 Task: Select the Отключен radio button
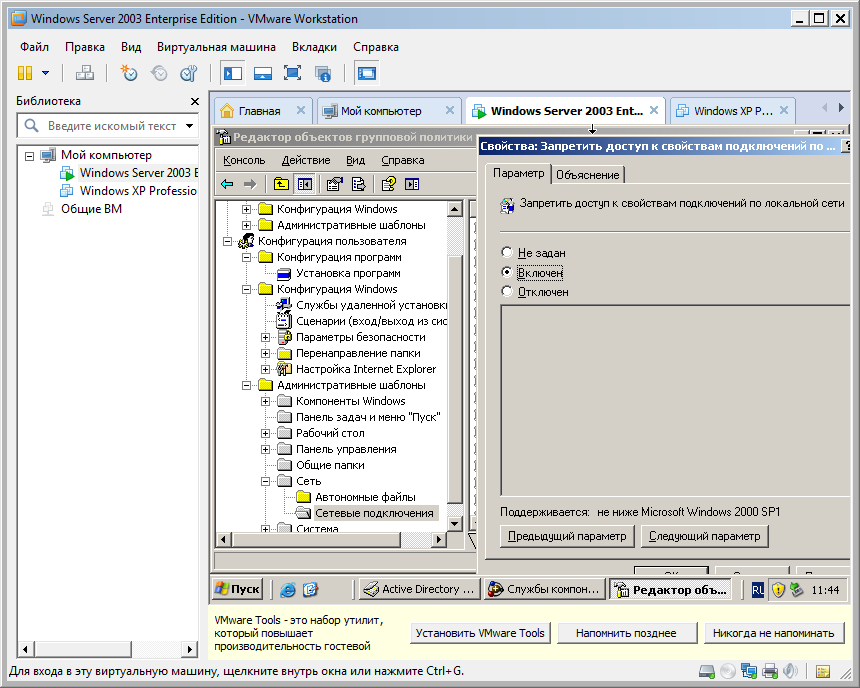coord(507,291)
